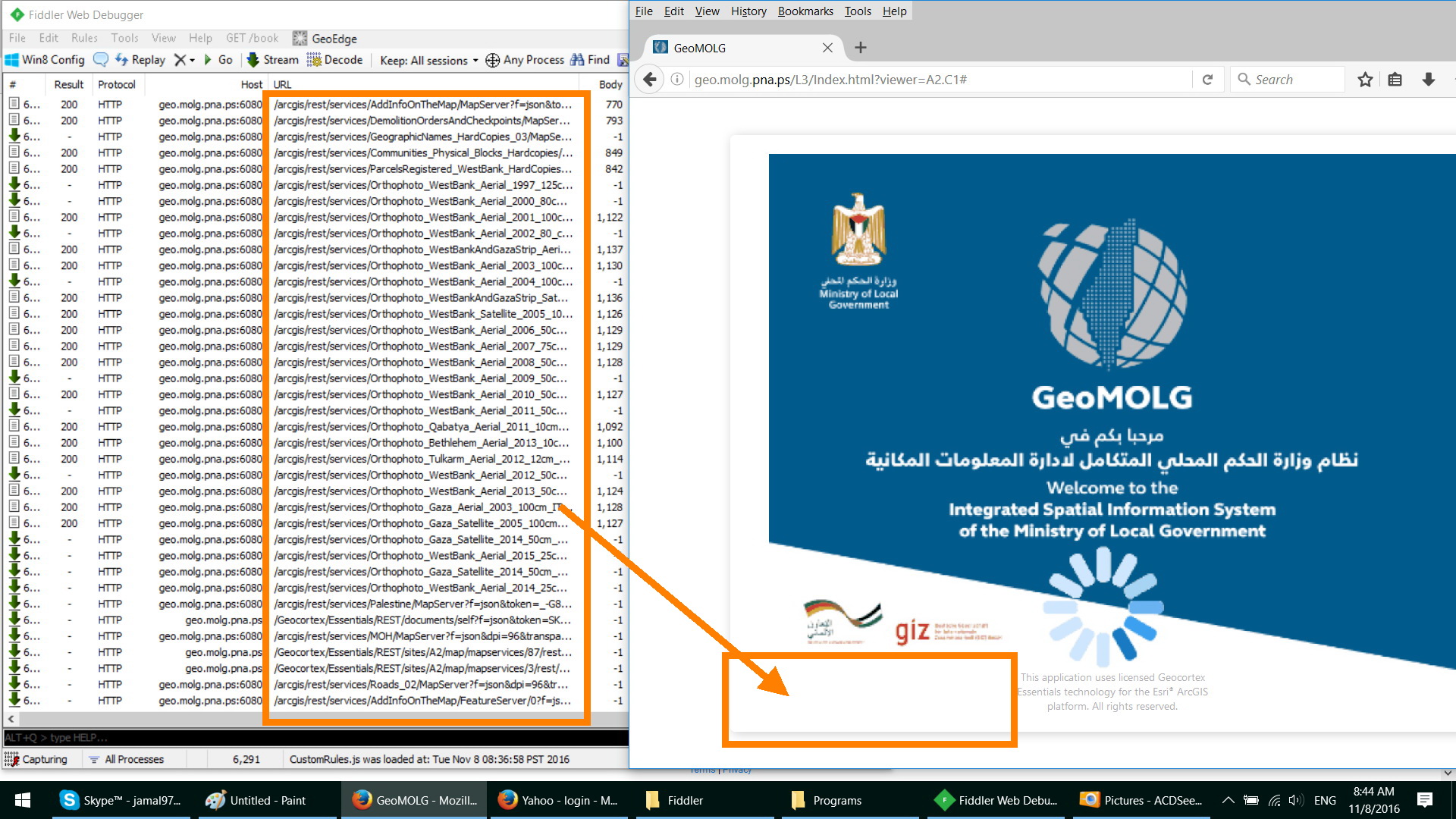Image resolution: width=1456 pixels, height=819 pixels.
Task: Click the QuickExec command box in Fiddler
Action: (x=315, y=737)
